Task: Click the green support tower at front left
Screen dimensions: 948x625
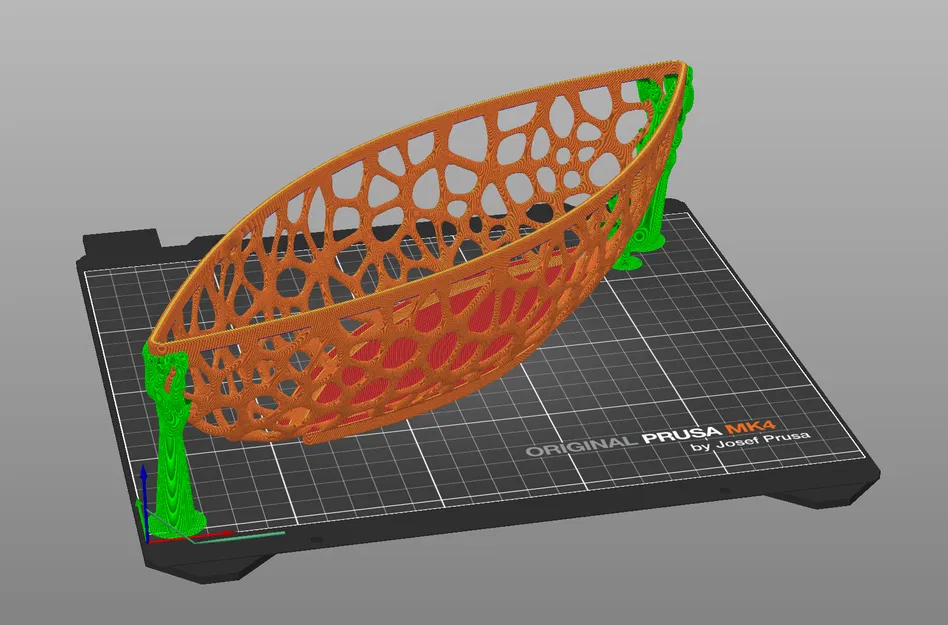Action: pyautogui.click(x=175, y=450)
